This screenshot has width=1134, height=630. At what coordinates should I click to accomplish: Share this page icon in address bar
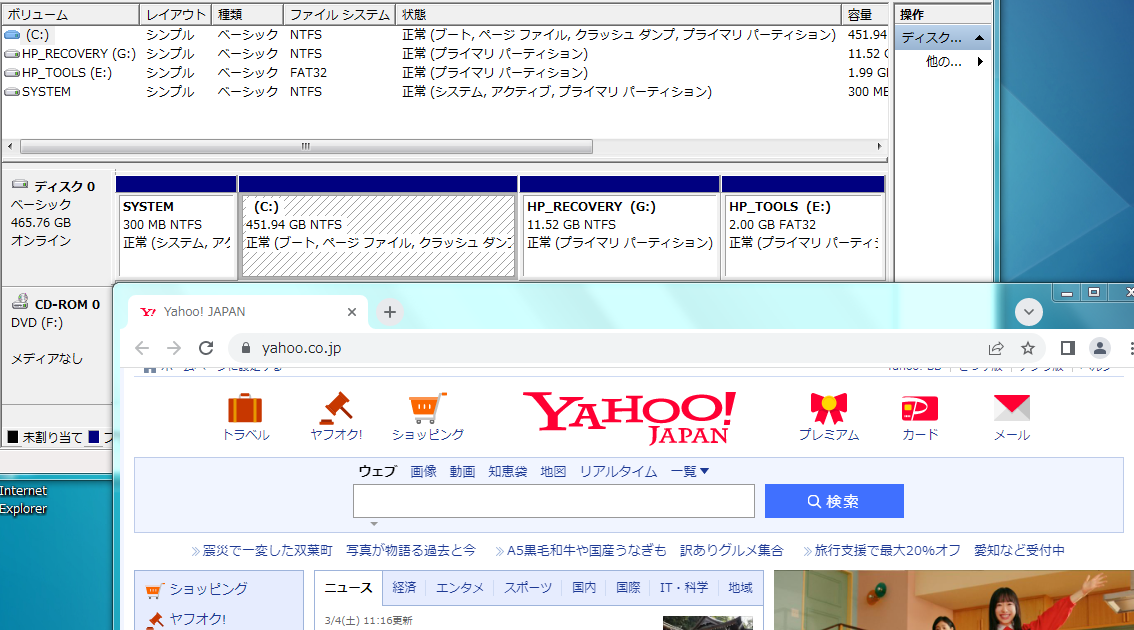point(996,348)
